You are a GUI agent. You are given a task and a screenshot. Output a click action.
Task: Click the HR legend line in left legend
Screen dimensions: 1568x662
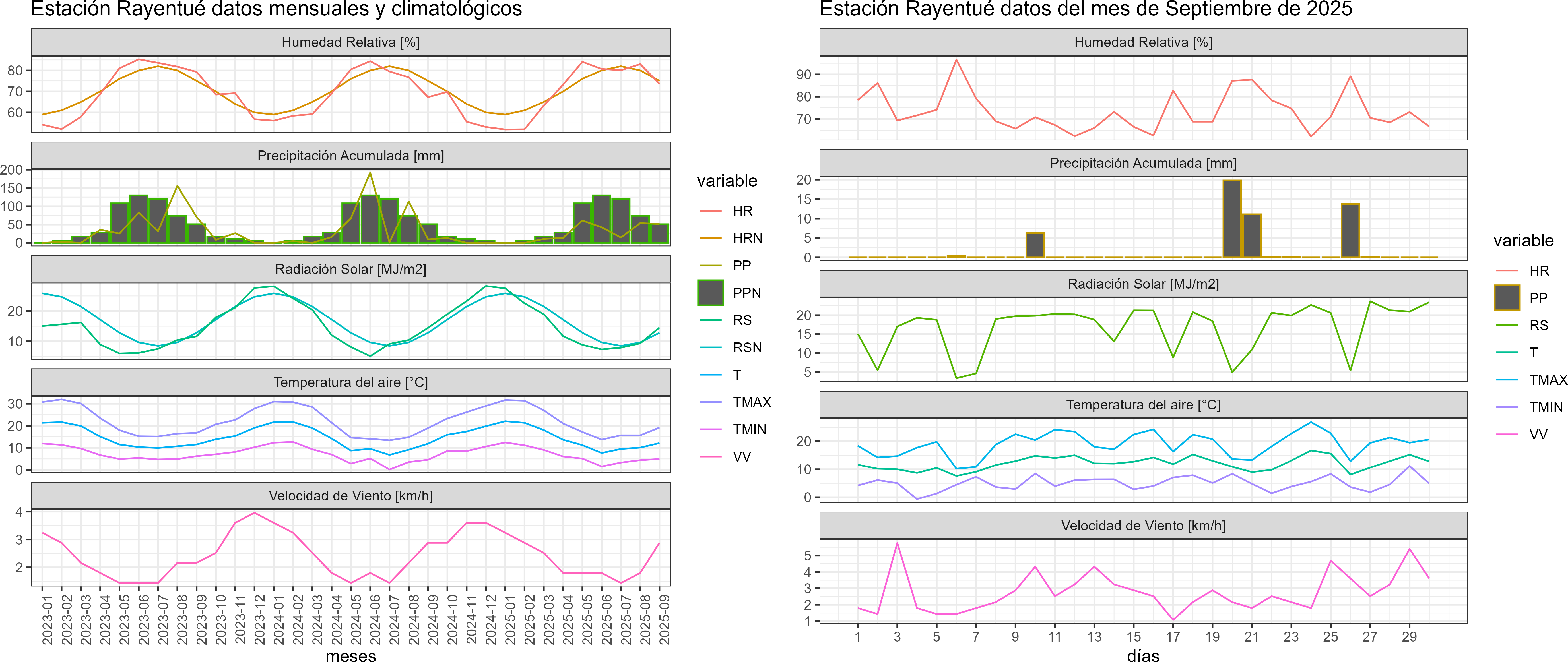coord(710,211)
